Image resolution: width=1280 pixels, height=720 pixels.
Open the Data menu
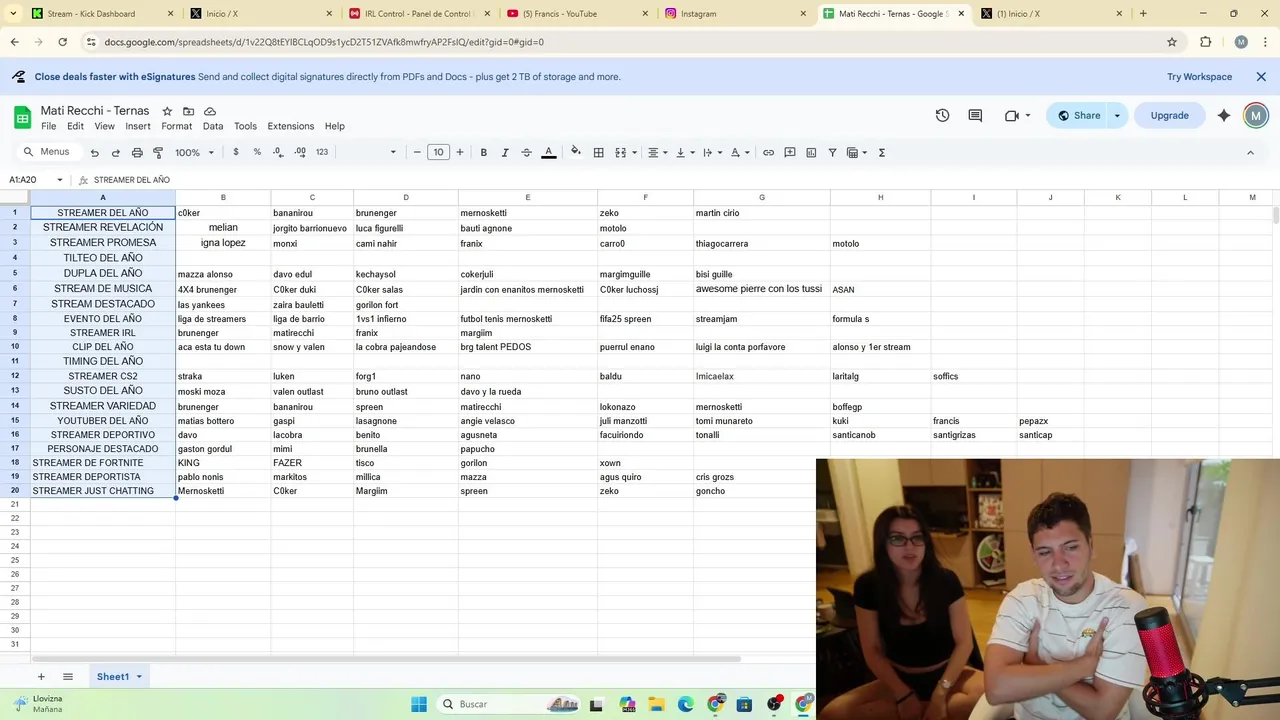213,126
